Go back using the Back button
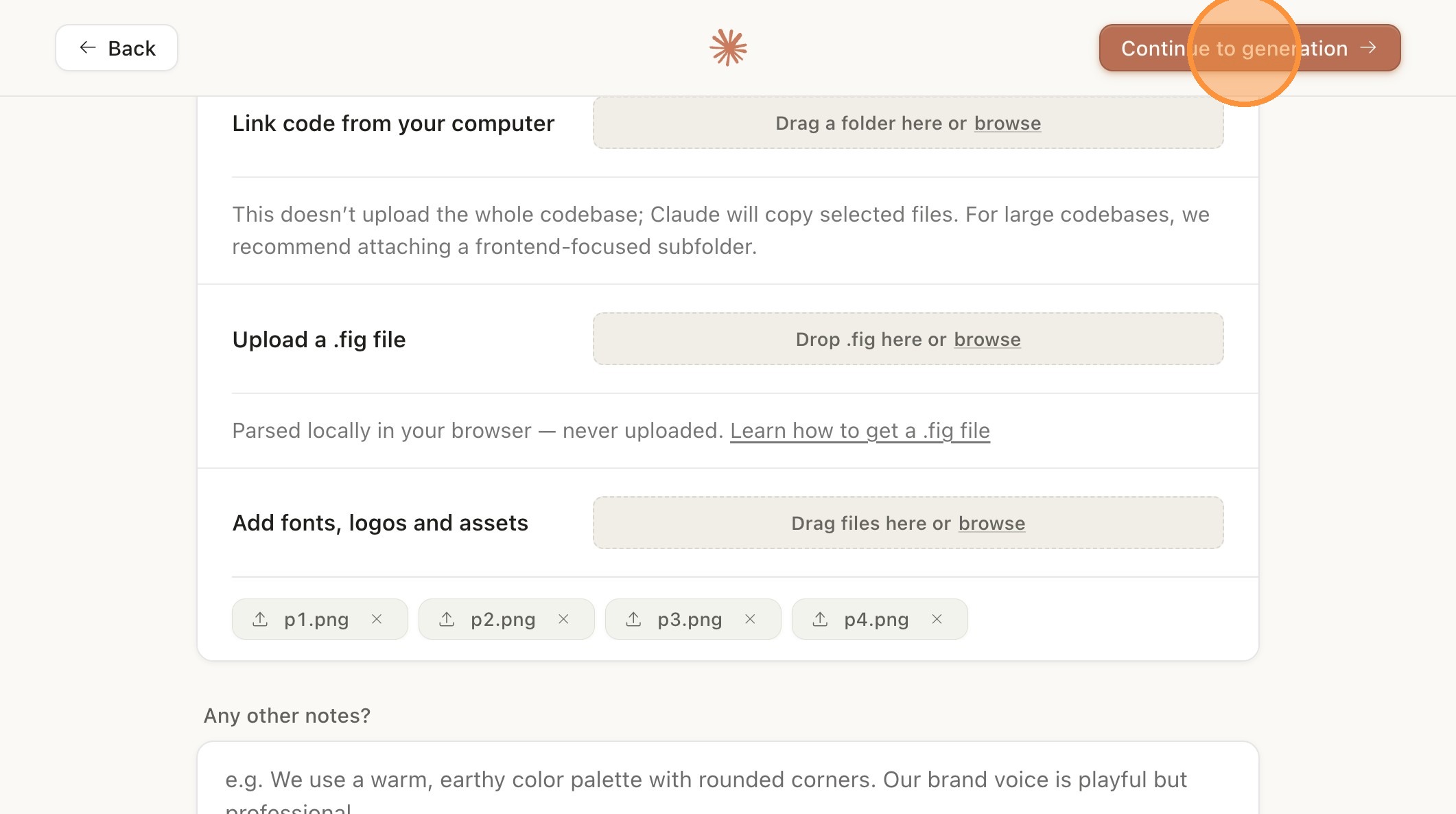The height and width of the screenshot is (814, 1456). click(x=117, y=48)
